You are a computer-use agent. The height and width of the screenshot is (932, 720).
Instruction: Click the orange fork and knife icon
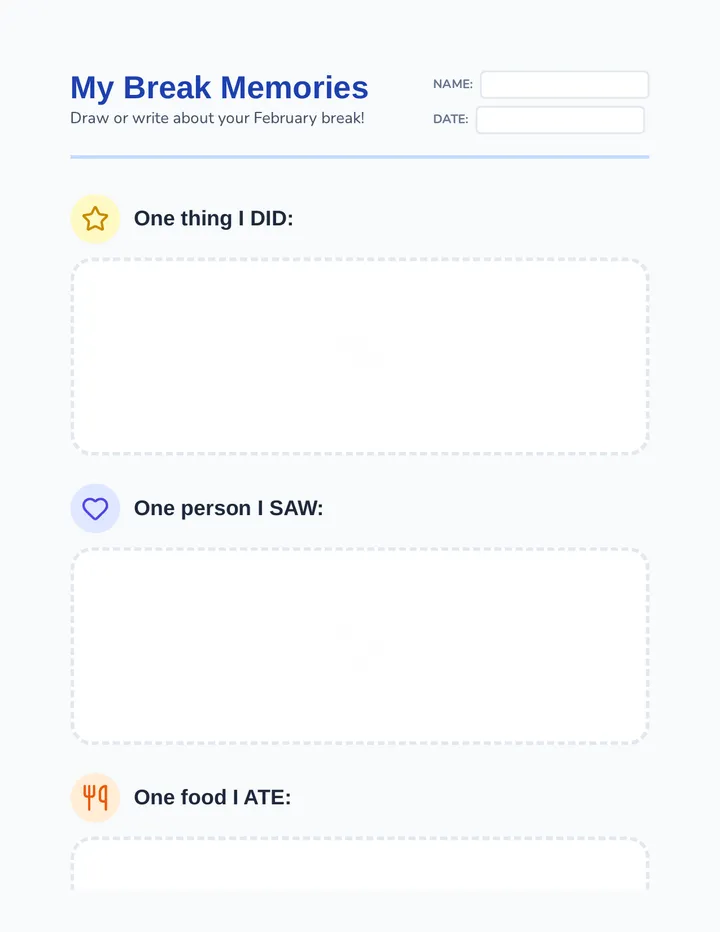[x=95, y=798]
